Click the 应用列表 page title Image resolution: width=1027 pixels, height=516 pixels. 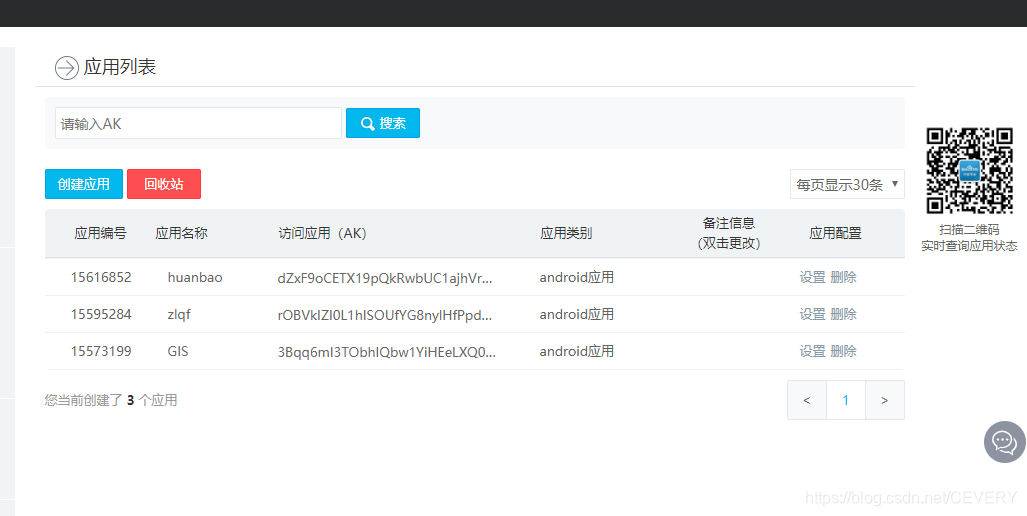coord(119,67)
